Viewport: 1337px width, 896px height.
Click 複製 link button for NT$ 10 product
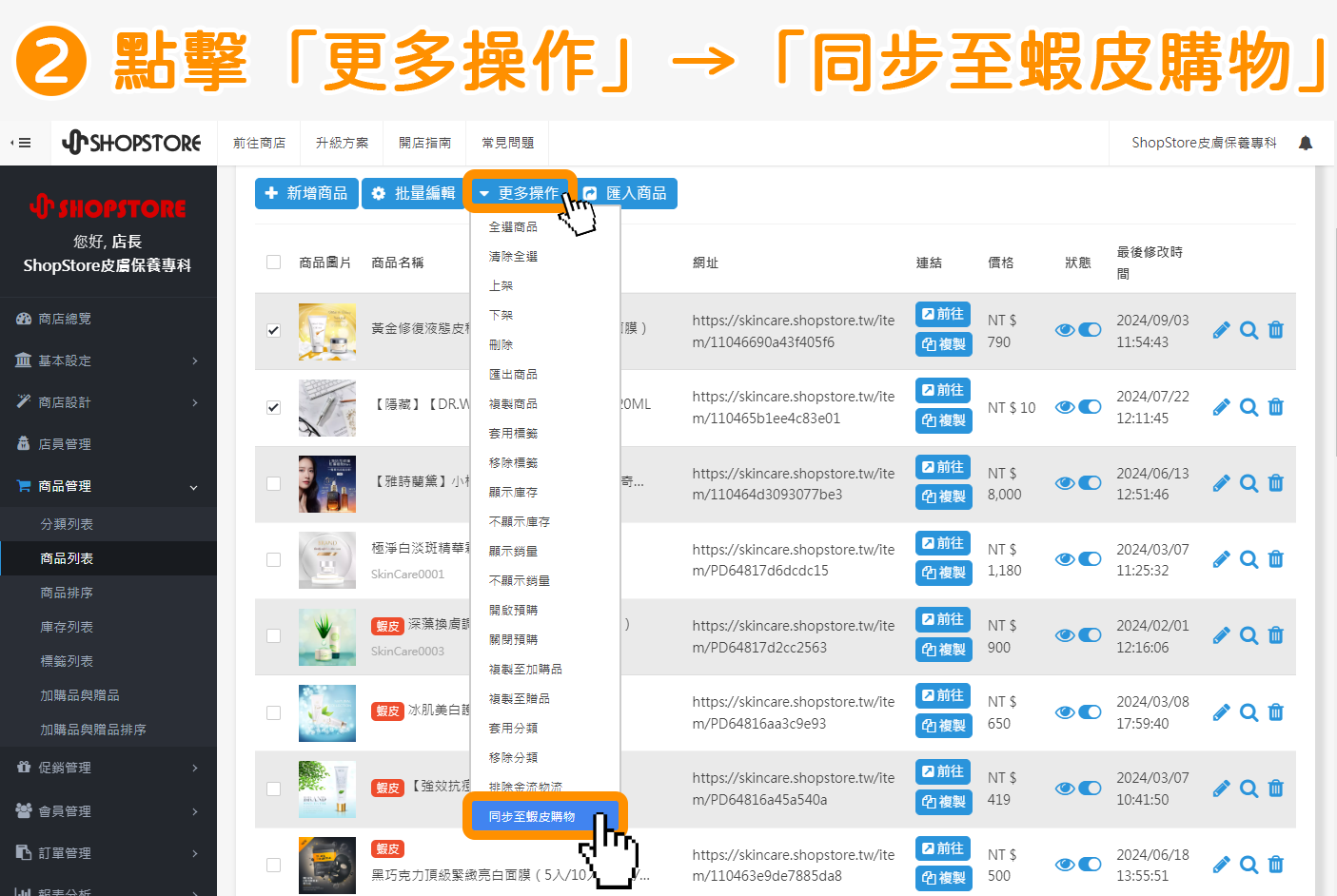(x=943, y=420)
